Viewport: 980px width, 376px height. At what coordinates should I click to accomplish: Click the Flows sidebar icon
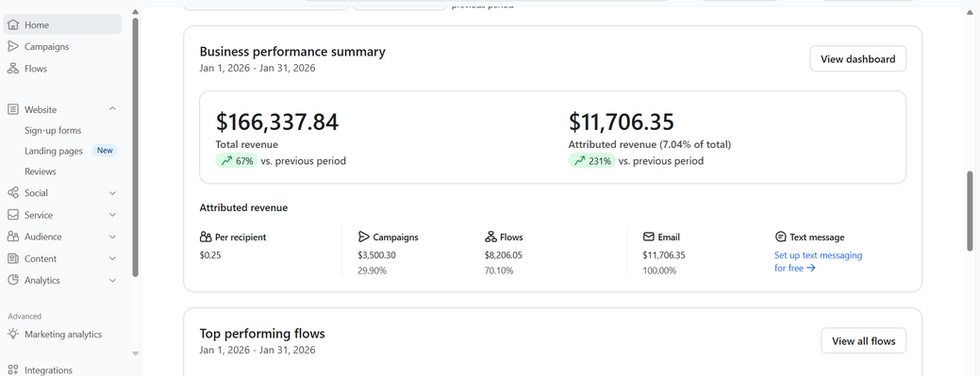pyautogui.click(x=13, y=69)
